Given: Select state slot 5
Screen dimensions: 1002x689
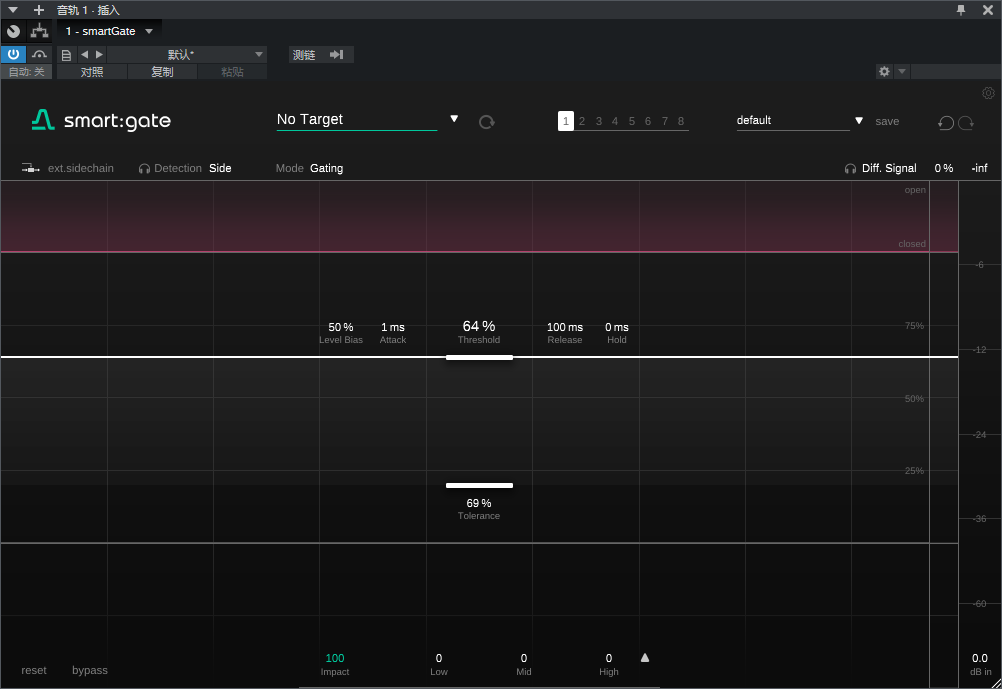Looking at the screenshot, I should point(632,121).
